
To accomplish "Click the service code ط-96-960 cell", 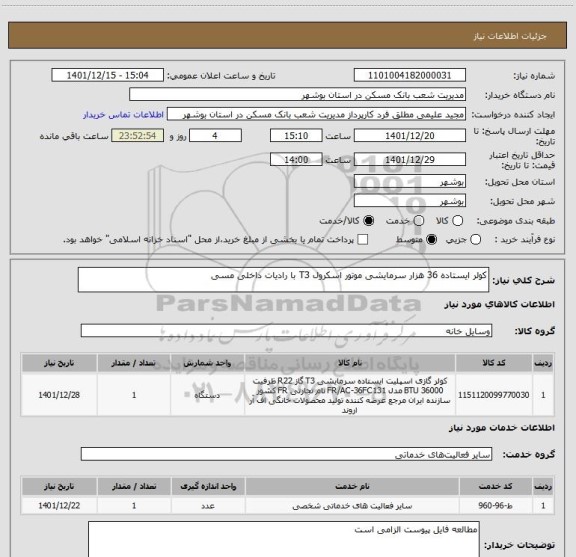I will click(x=495, y=506).
